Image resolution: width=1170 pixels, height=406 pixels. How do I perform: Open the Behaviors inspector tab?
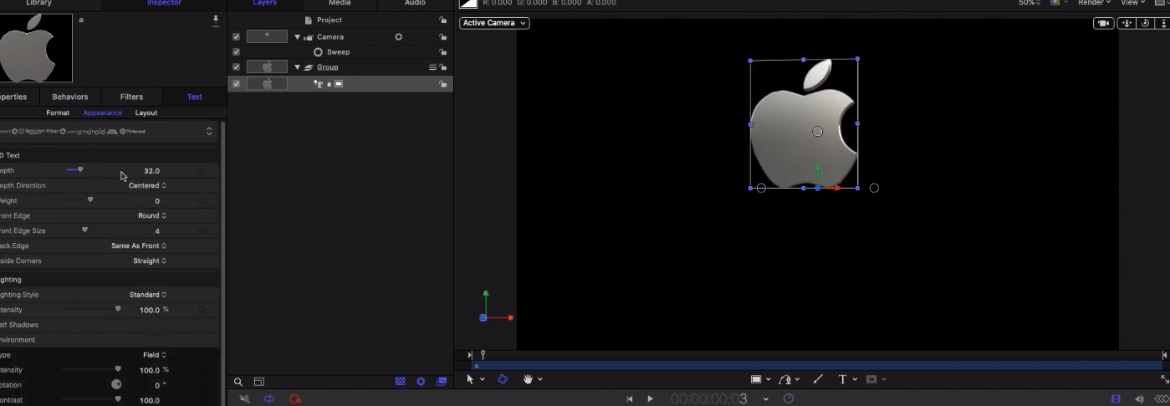(x=70, y=97)
